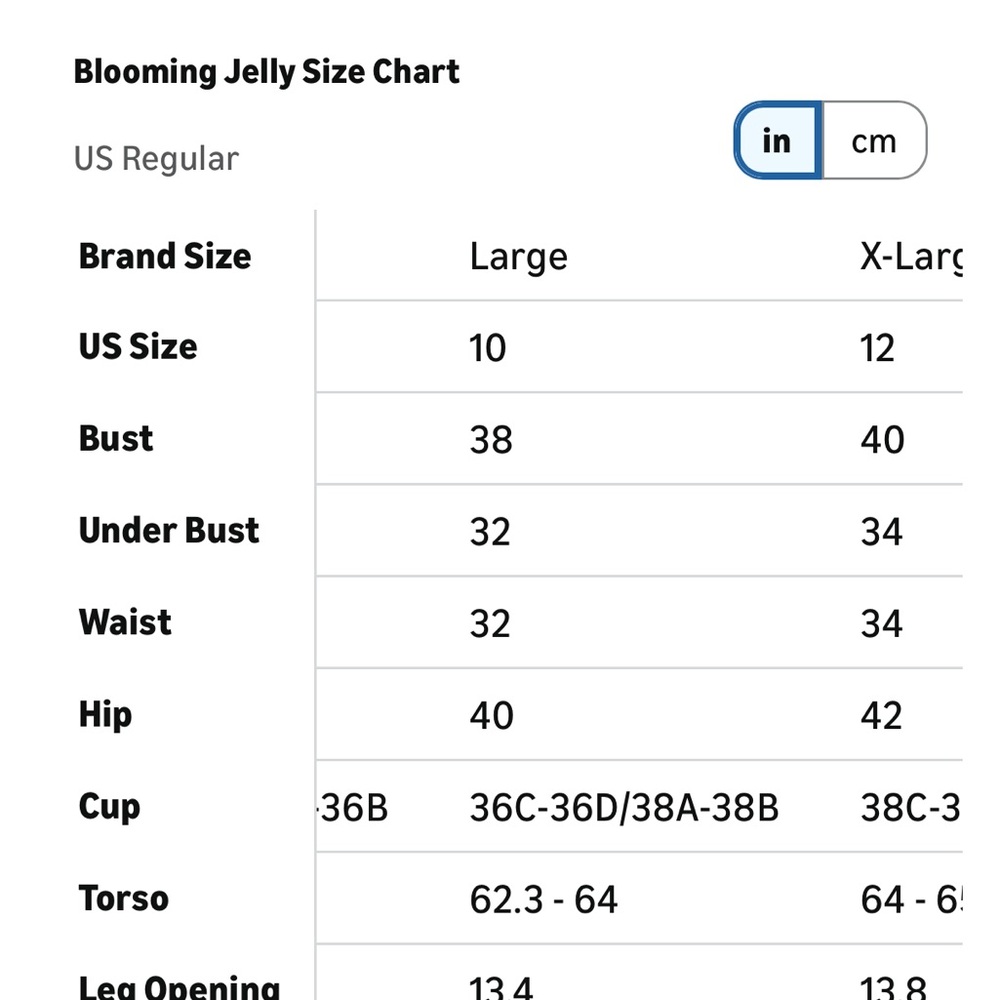This screenshot has width=1000, height=1000.
Task: Click the US Size row label
Action: pos(138,347)
